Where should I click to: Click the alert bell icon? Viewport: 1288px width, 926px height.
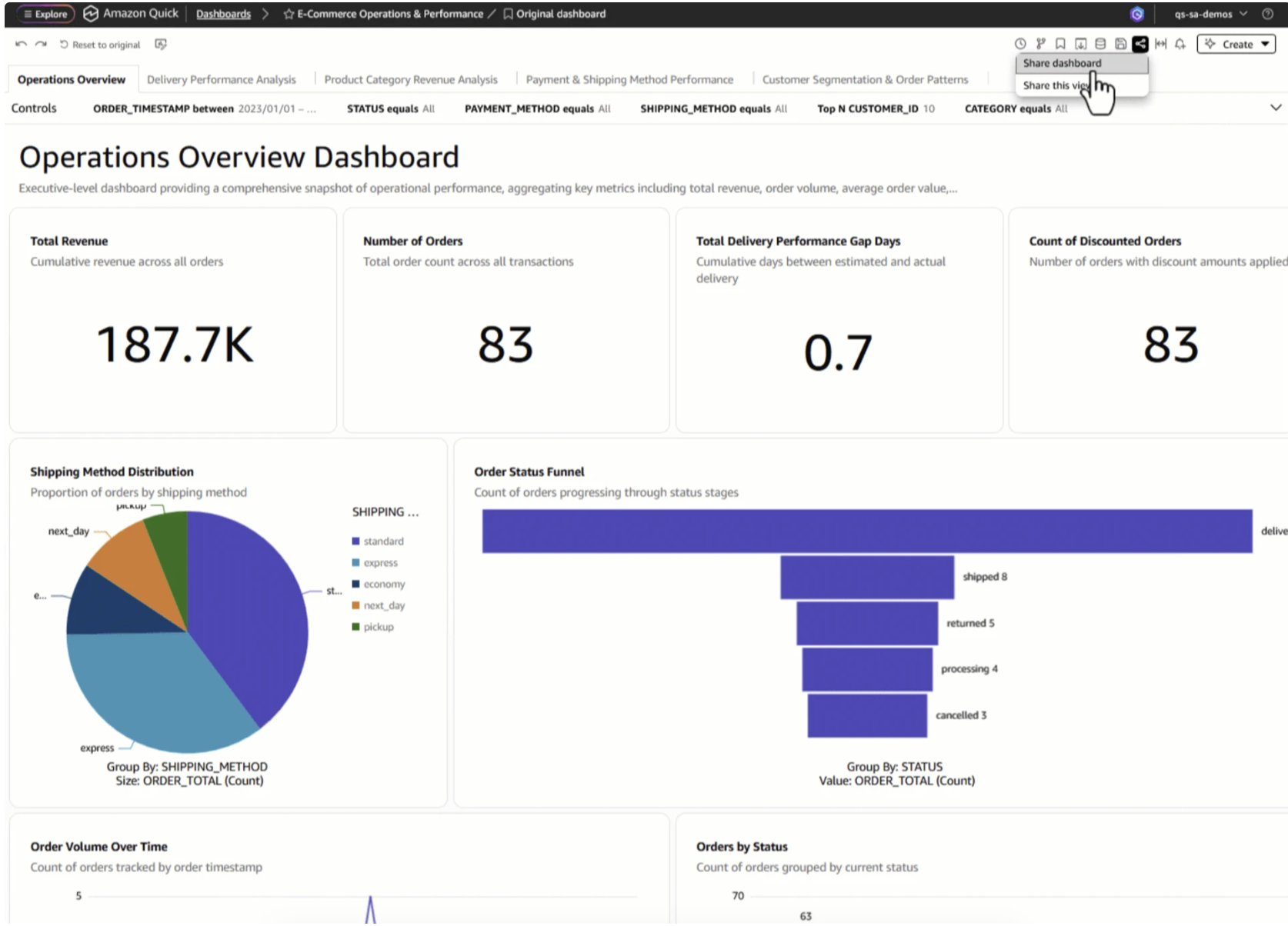pyautogui.click(x=1180, y=44)
